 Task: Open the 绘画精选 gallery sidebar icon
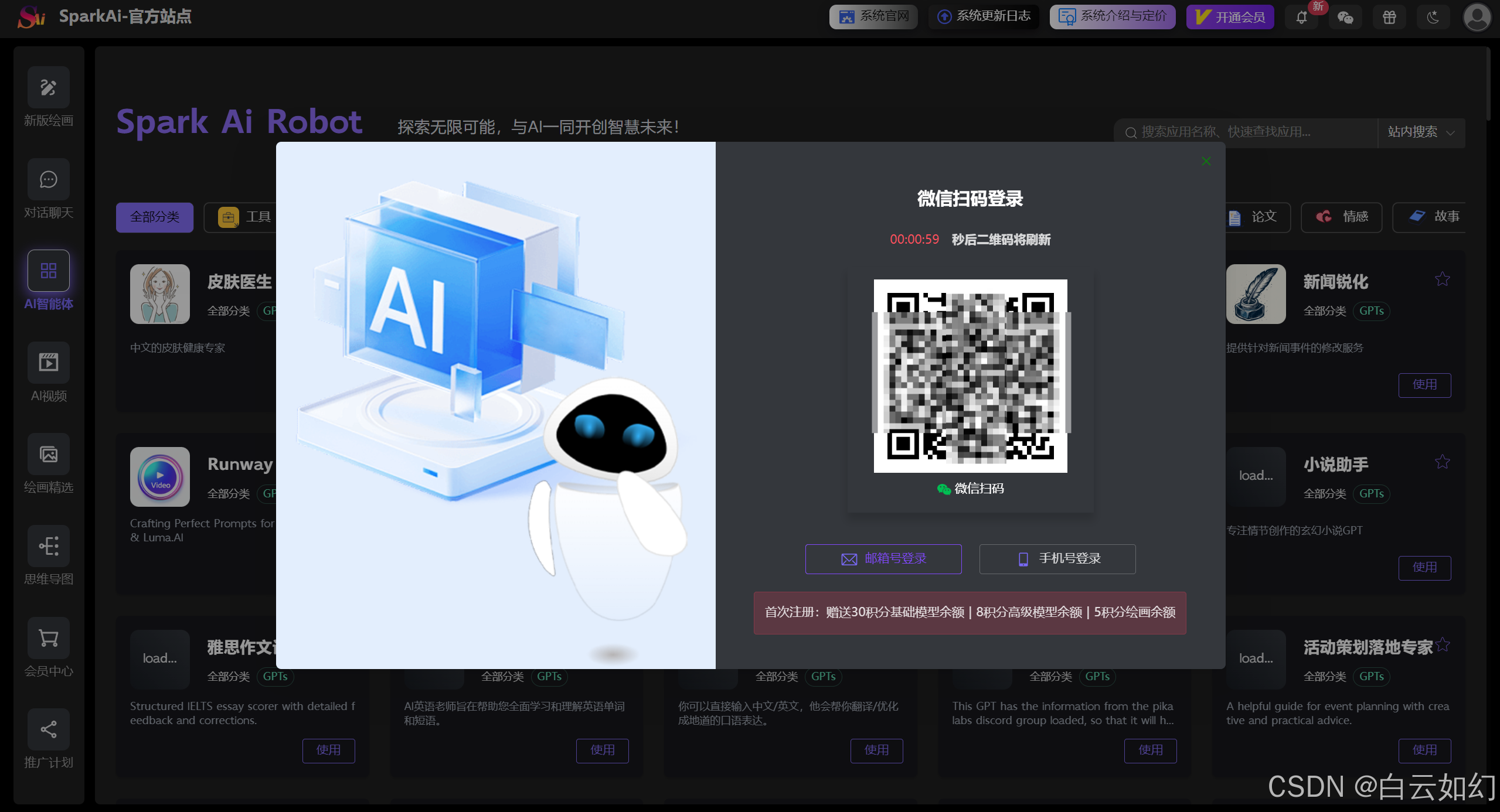coord(48,454)
